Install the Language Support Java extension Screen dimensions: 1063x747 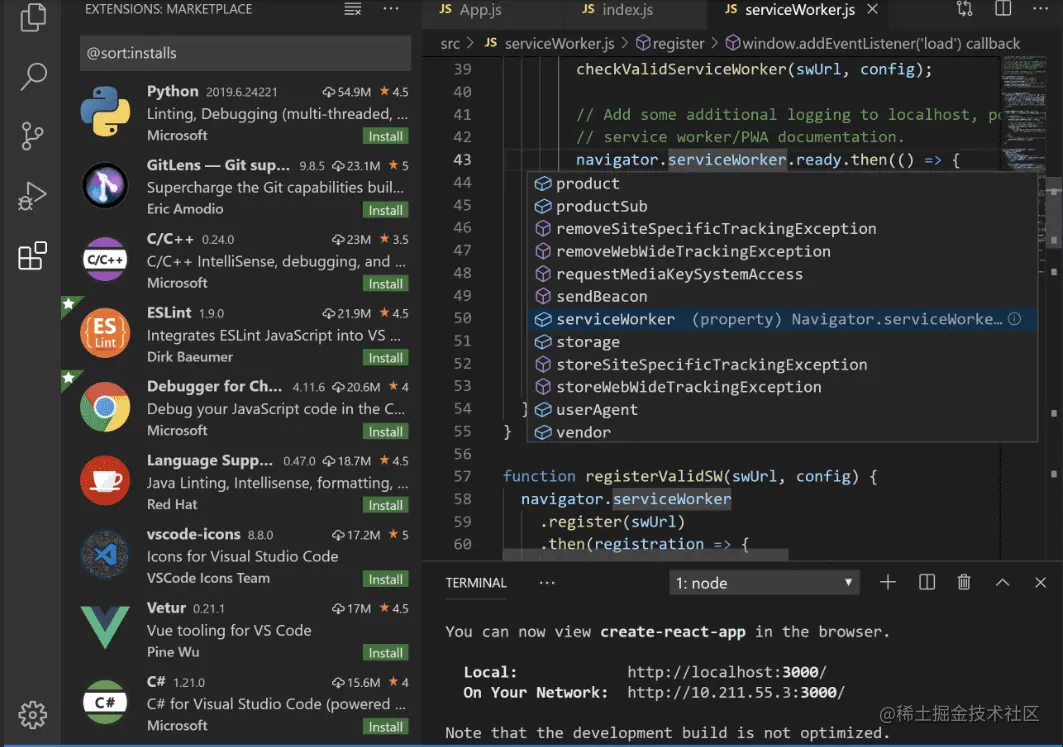(x=385, y=506)
